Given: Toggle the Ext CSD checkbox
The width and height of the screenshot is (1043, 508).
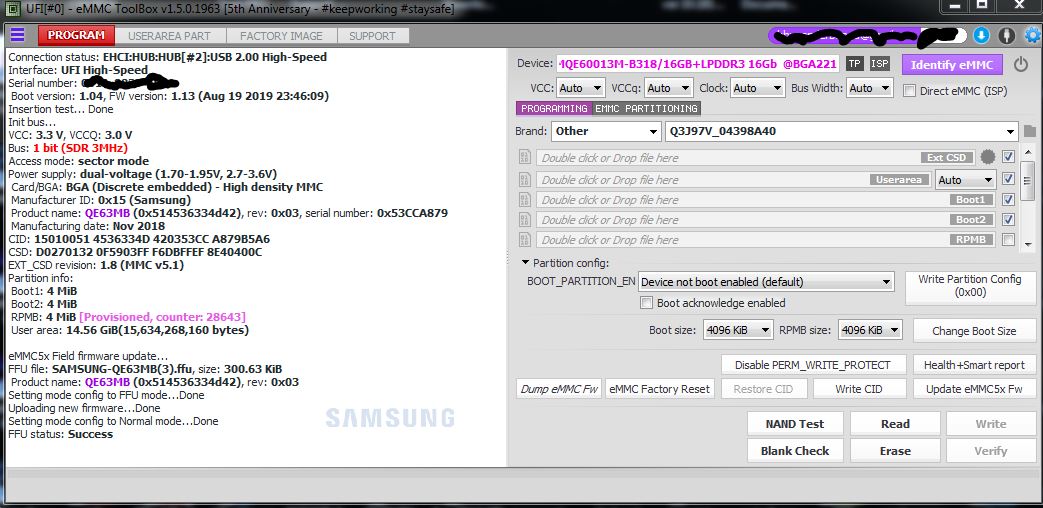Looking at the screenshot, I should click(1008, 157).
